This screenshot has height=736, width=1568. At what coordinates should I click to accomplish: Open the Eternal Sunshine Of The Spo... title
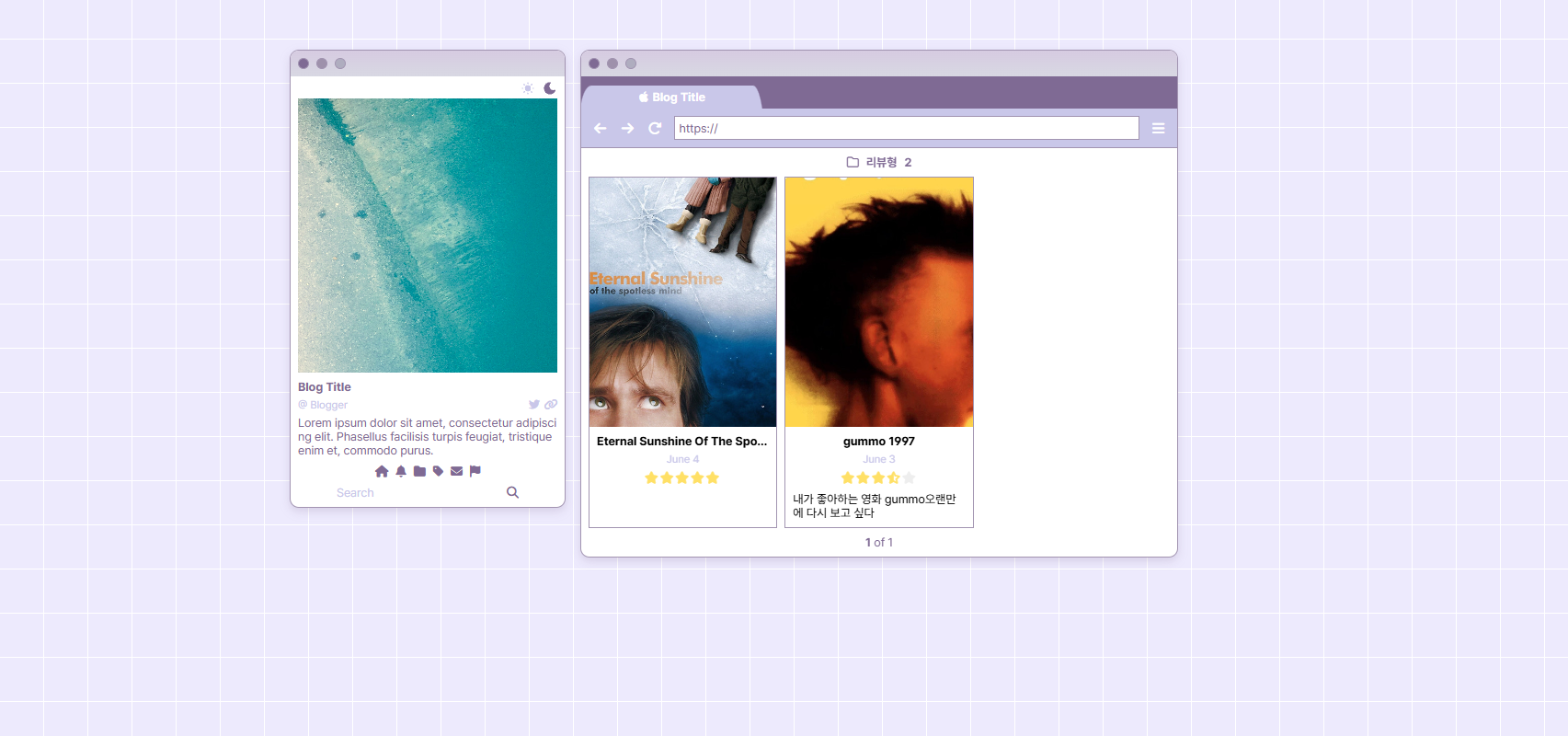tap(682, 442)
